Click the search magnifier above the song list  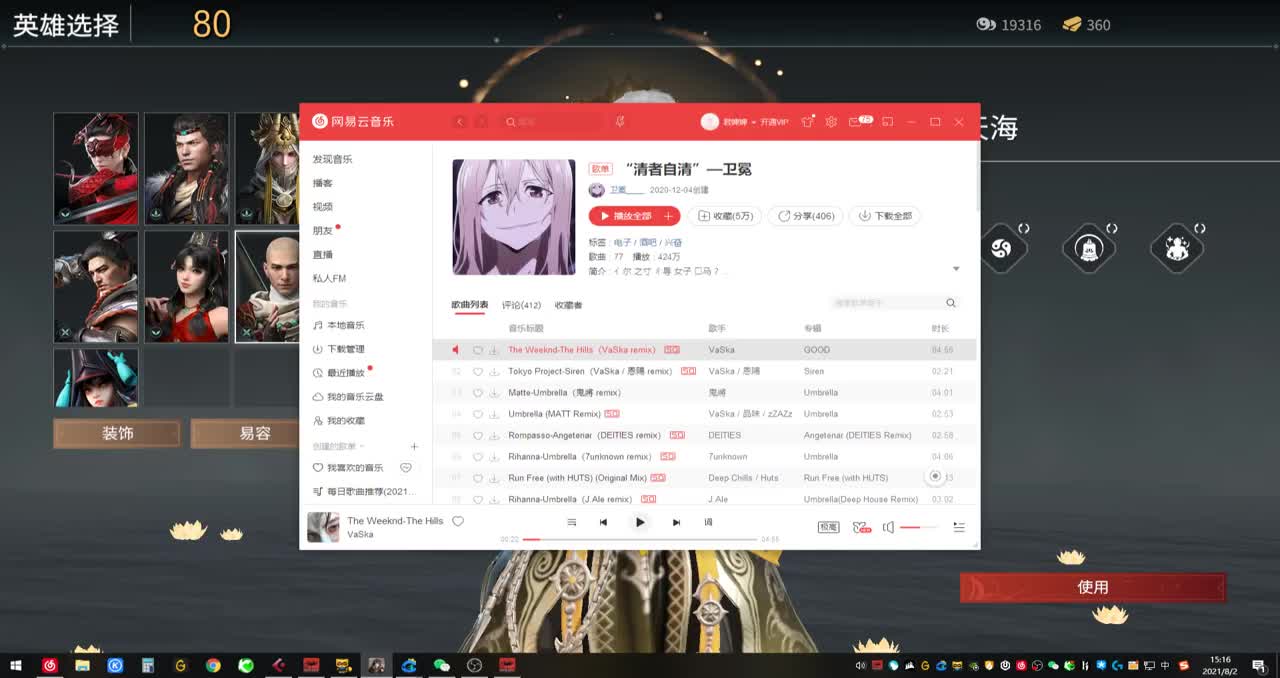(x=950, y=302)
